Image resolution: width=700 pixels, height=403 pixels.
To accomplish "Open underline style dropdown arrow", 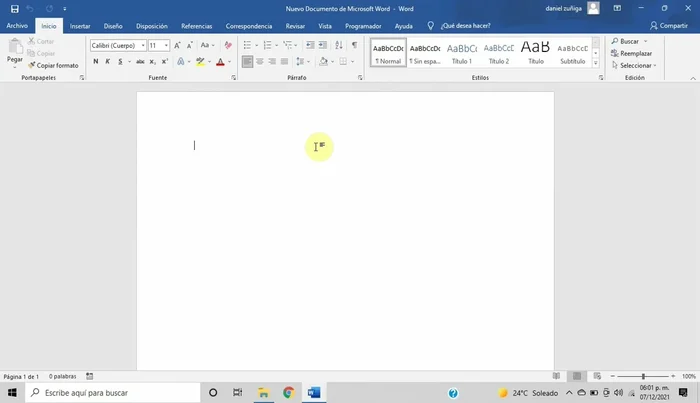I will 129,62.
